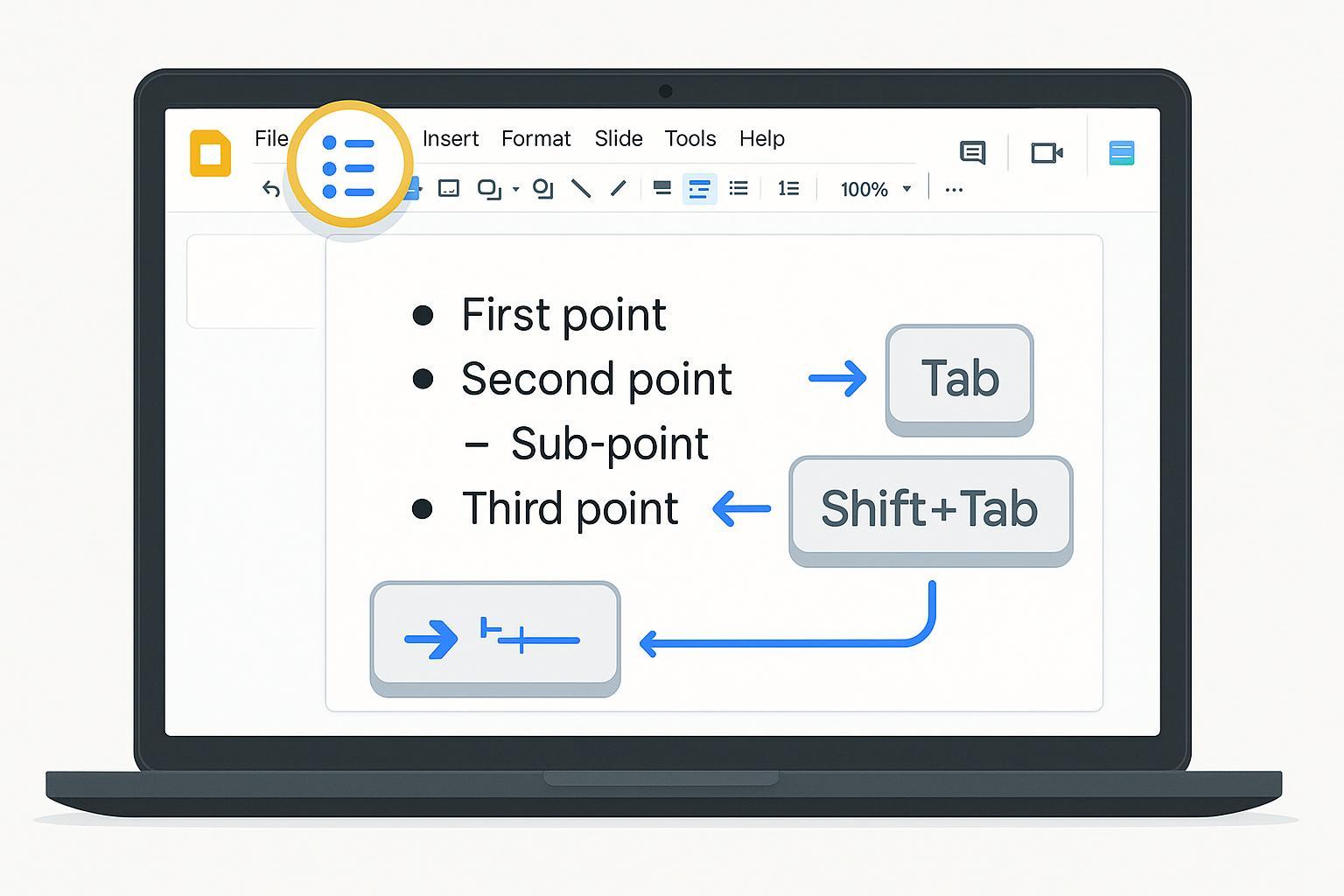Screen dimensions: 1344x896
Task: Toggle the active indented list button
Action: pyautogui.click(x=699, y=189)
